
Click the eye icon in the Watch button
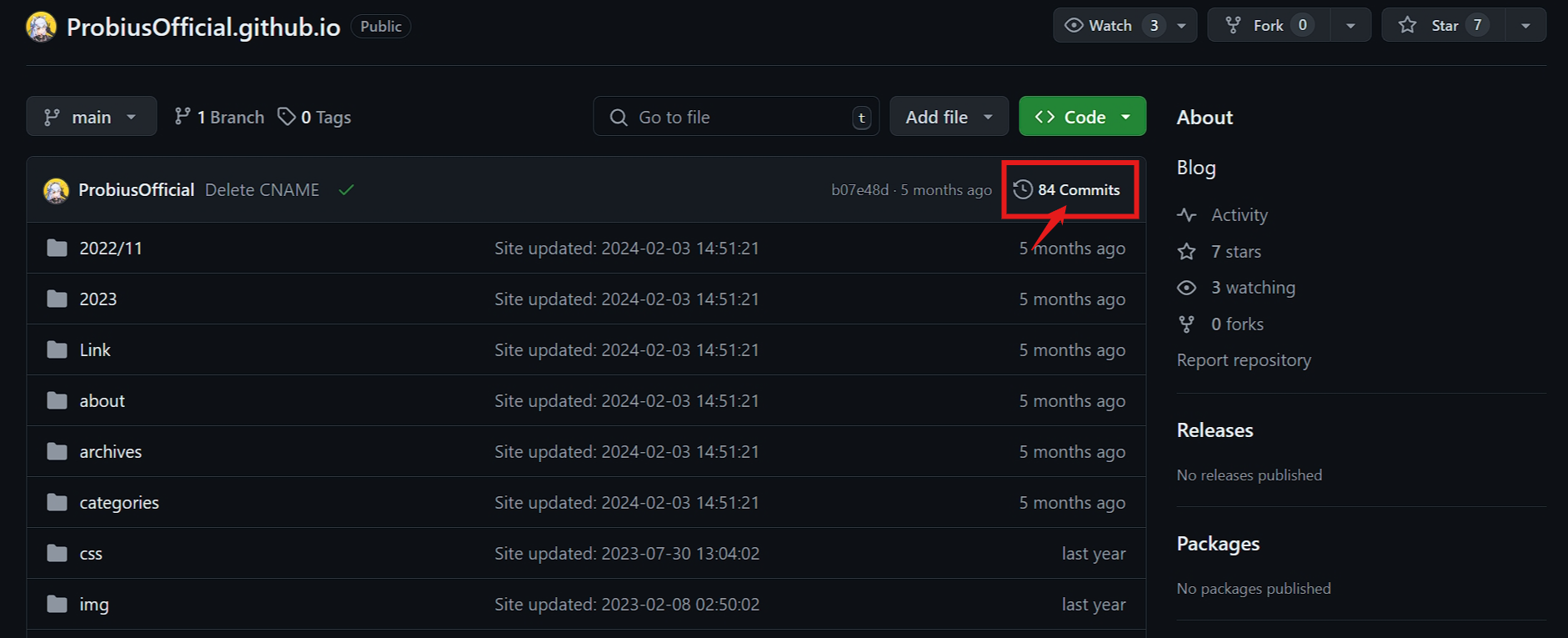coord(1074,25)
